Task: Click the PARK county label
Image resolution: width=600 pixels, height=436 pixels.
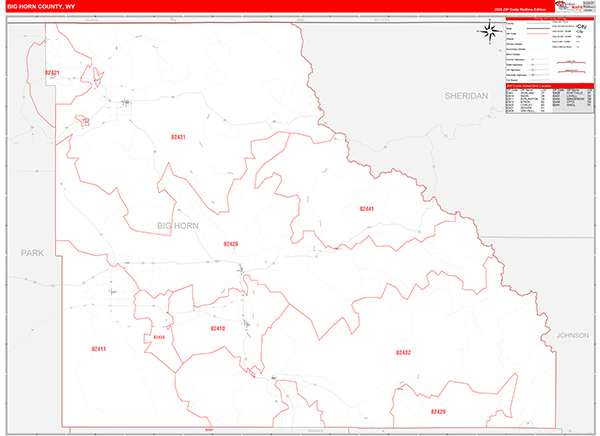Action: pos(32,253)
